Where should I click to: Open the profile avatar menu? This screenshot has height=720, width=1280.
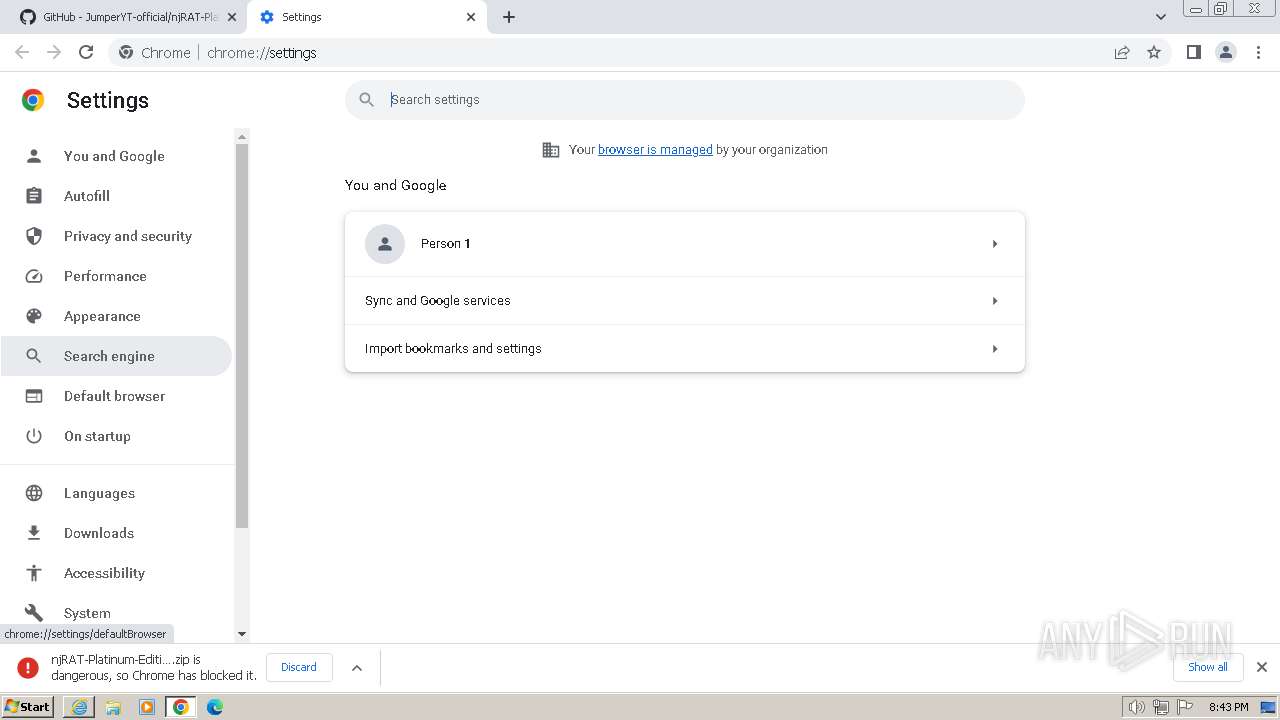tap(1226, 52)
